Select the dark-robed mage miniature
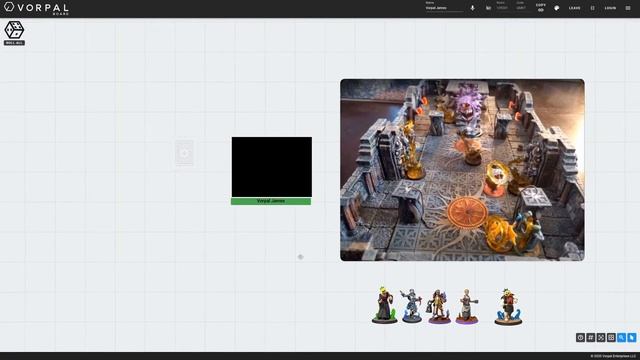Image resolution: width=640 pixels, height=360 pixels. pyautogui.click(x=384, y=305)
